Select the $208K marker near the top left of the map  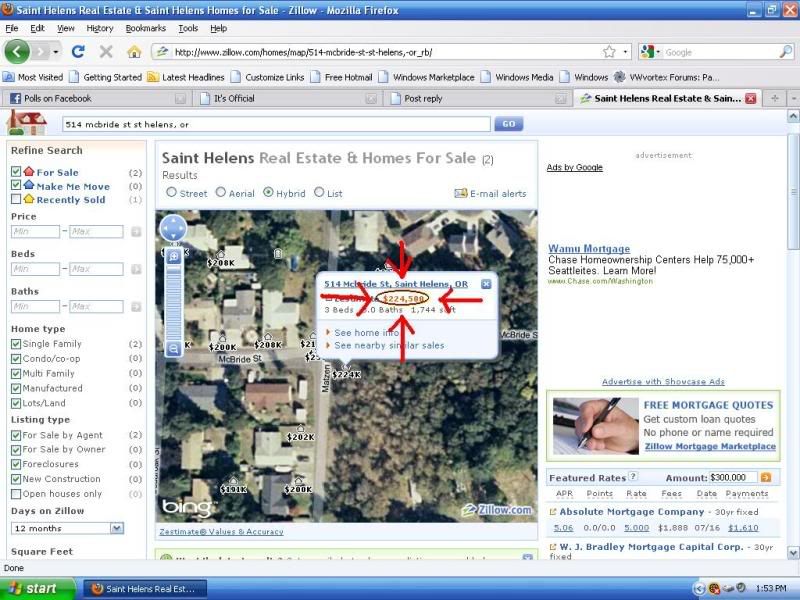[x=221, y=261]
